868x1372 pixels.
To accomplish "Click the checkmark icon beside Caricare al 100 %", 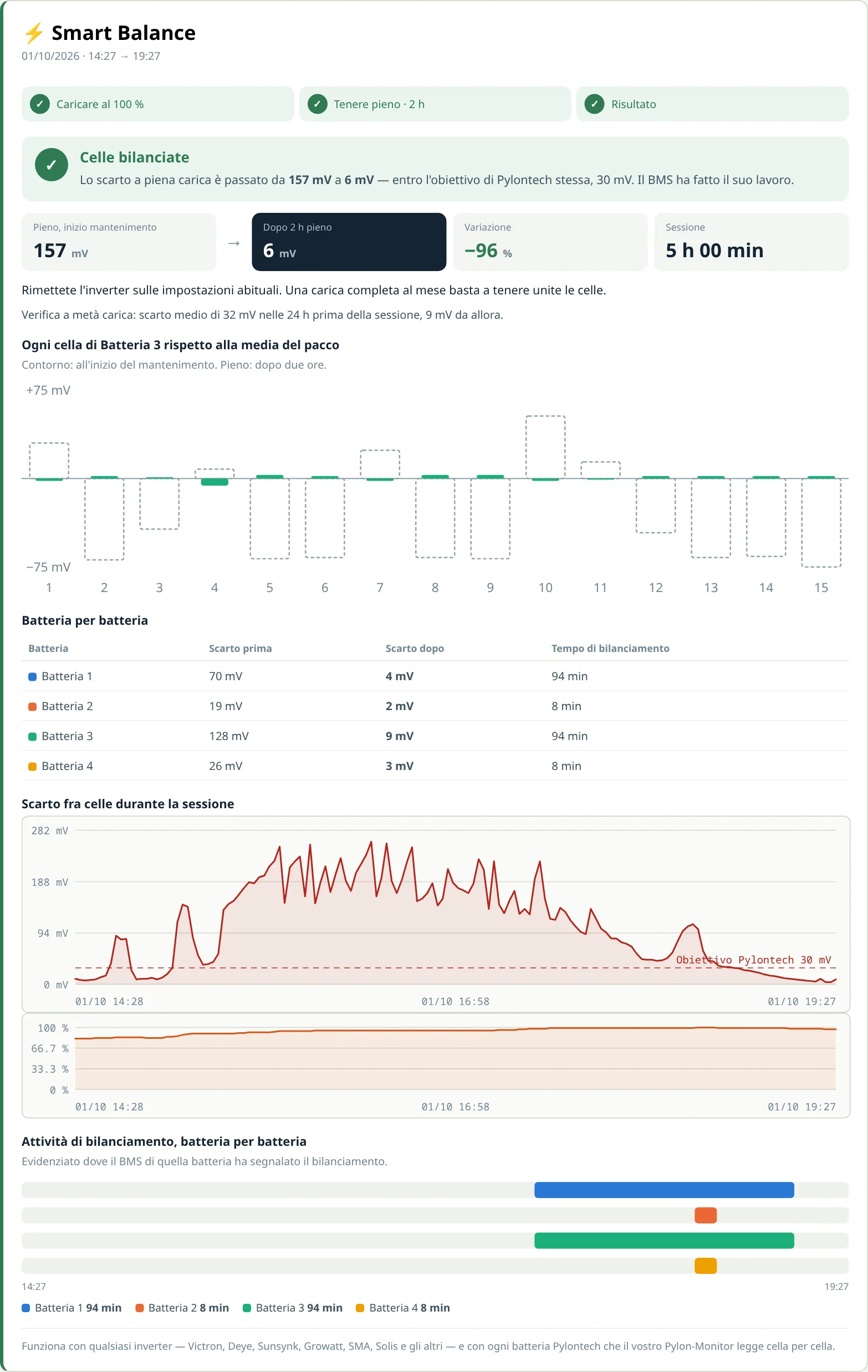I will tap(40, 104).
